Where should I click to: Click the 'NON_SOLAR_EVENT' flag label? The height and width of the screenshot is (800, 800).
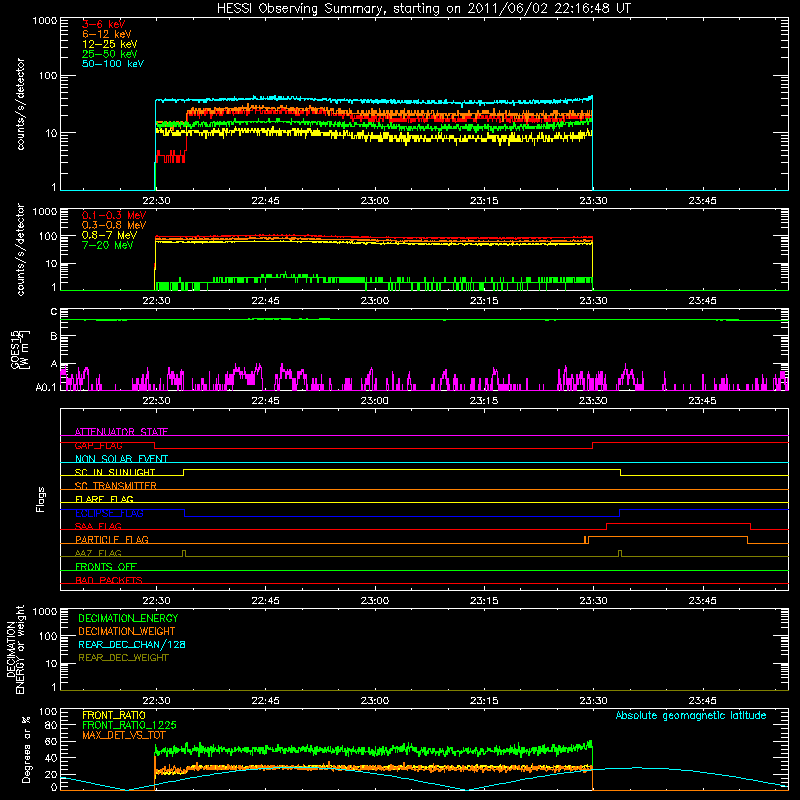tap(121, 459)
